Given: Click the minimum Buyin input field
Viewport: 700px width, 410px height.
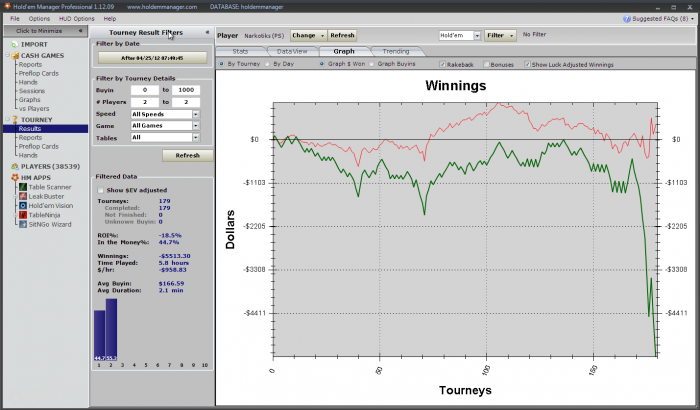Looking at the screenshot, I should (x=145, y=90).
